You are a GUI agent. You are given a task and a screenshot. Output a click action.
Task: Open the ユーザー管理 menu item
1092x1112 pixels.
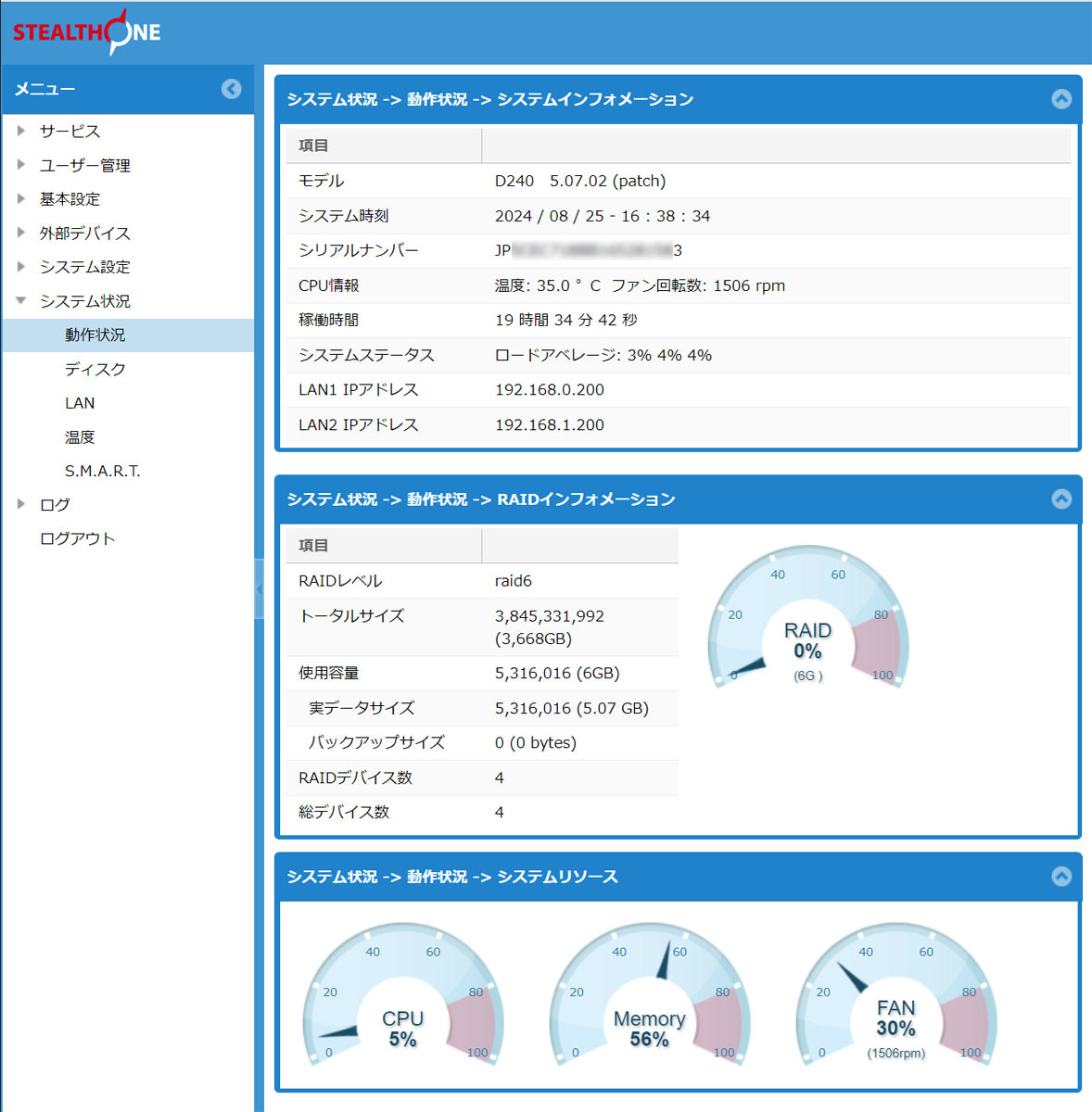84,165
